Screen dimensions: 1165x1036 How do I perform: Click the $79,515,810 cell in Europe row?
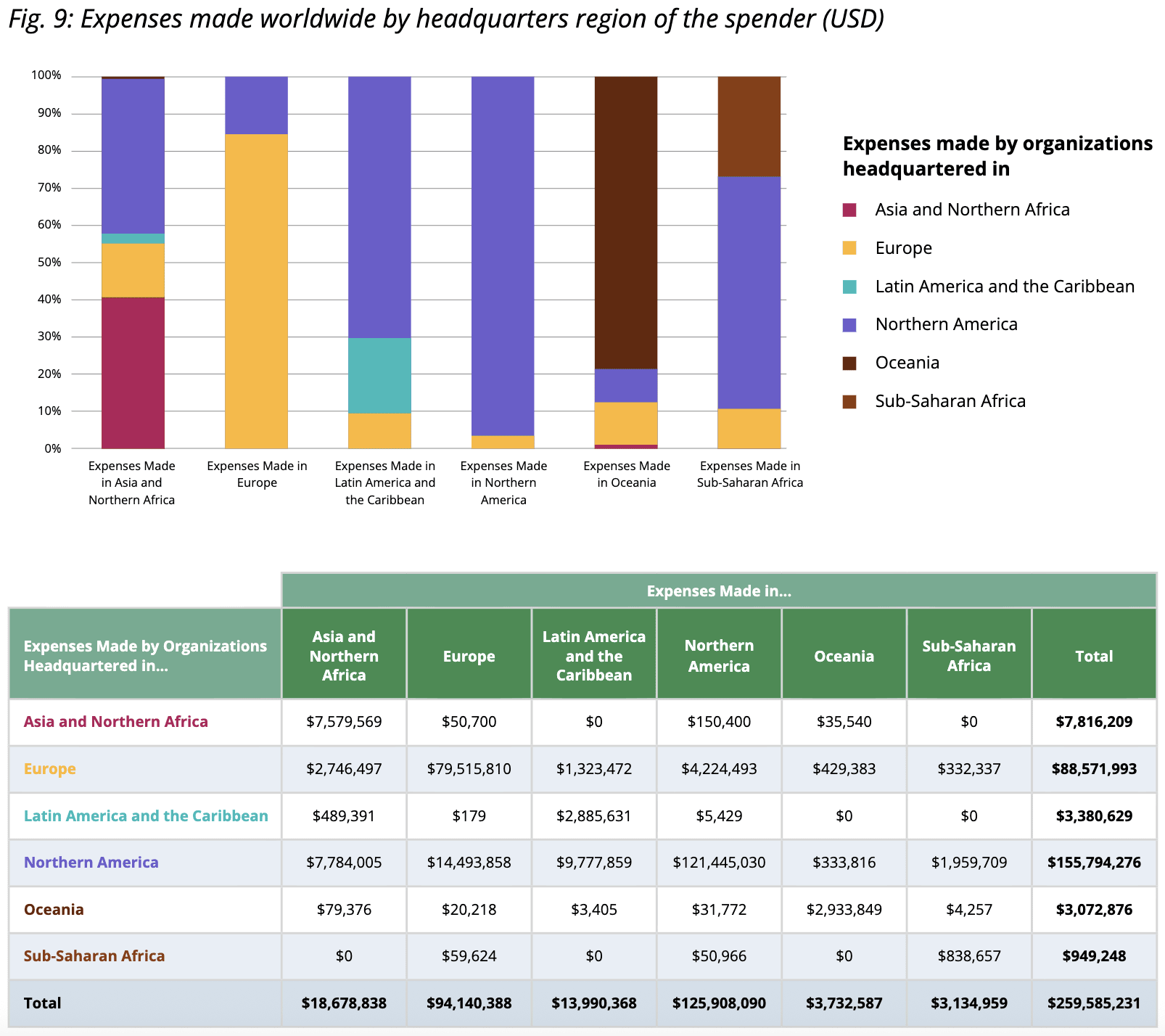(469, 768)
